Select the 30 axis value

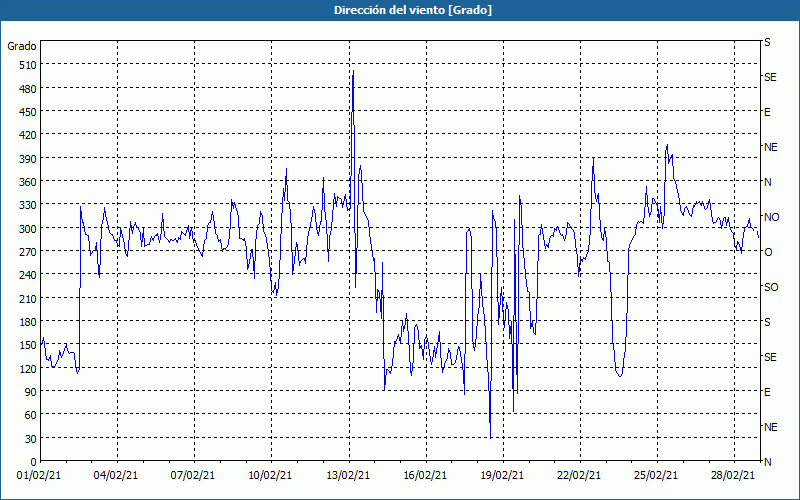31,439
